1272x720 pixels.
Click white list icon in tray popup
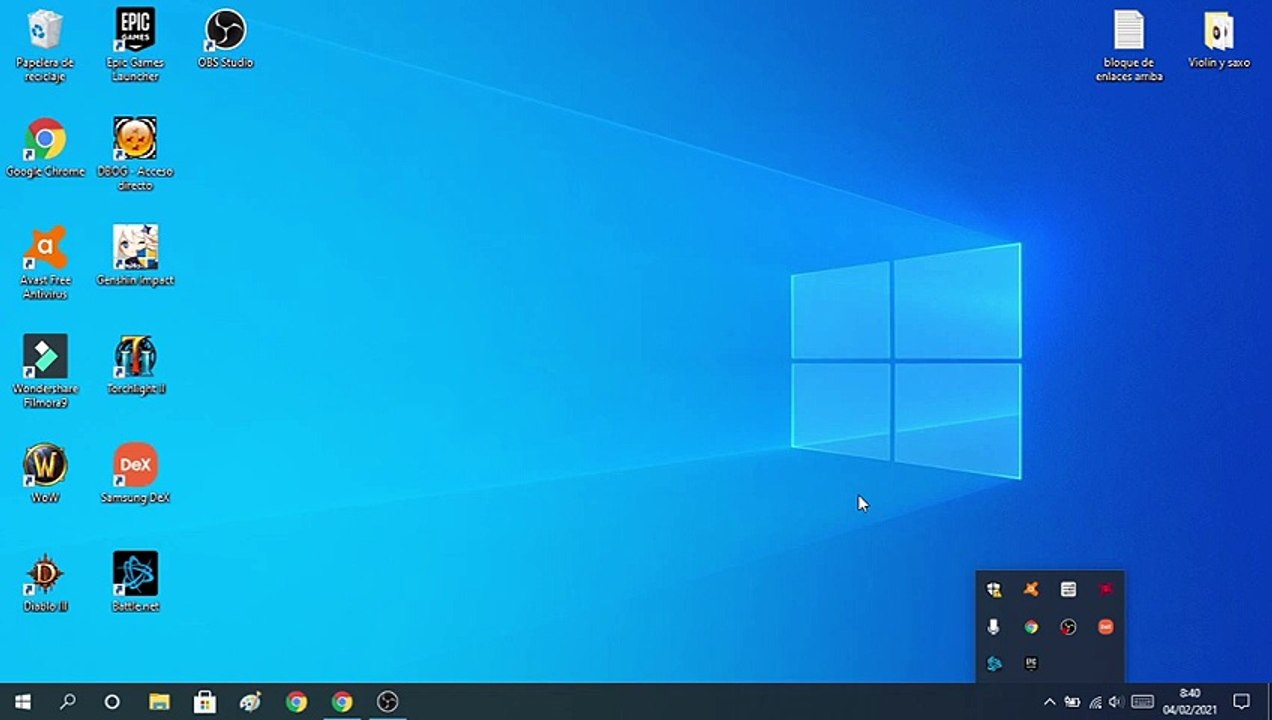click(x=1068, y=590)
